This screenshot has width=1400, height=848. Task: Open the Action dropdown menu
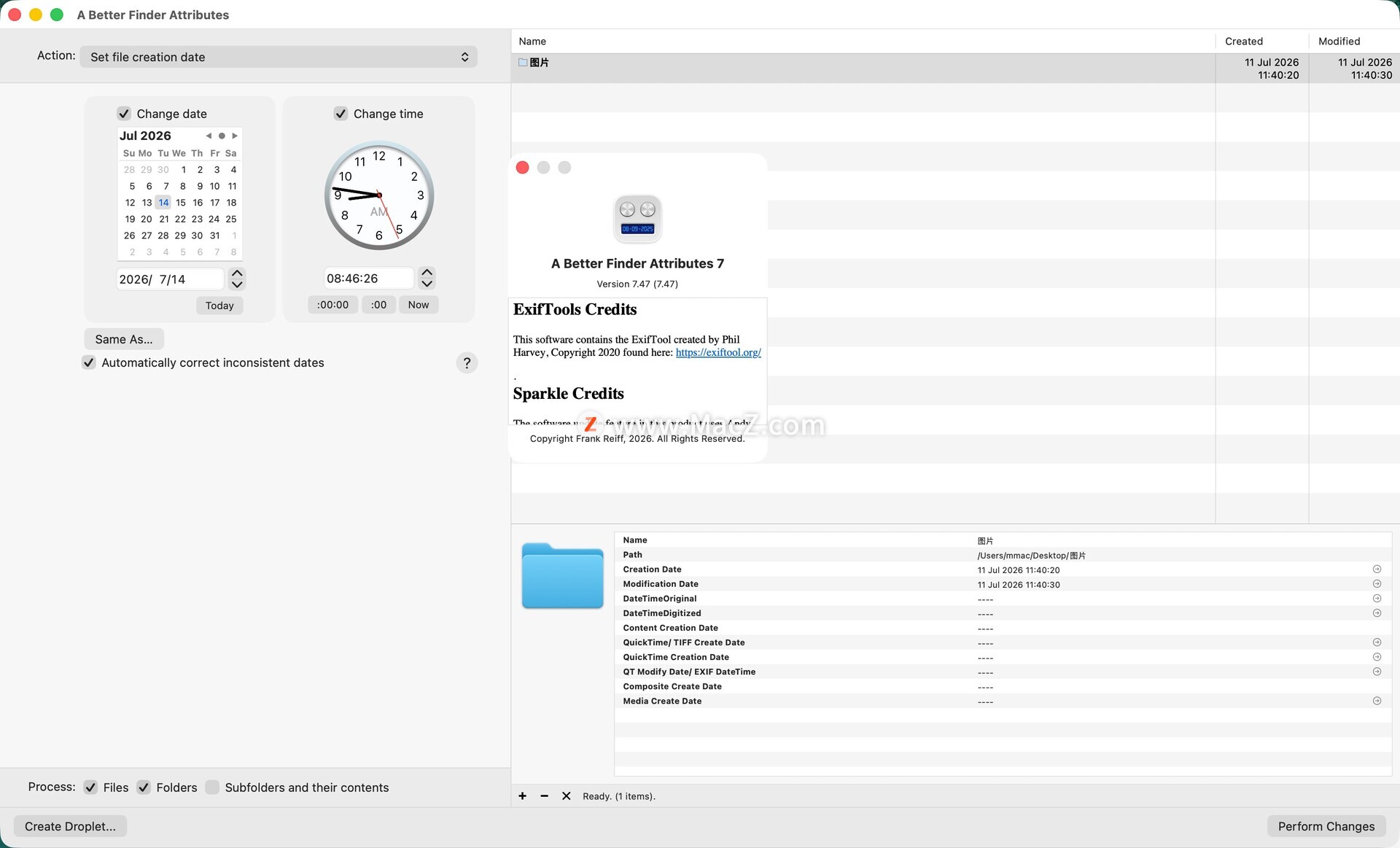point(279,57)
